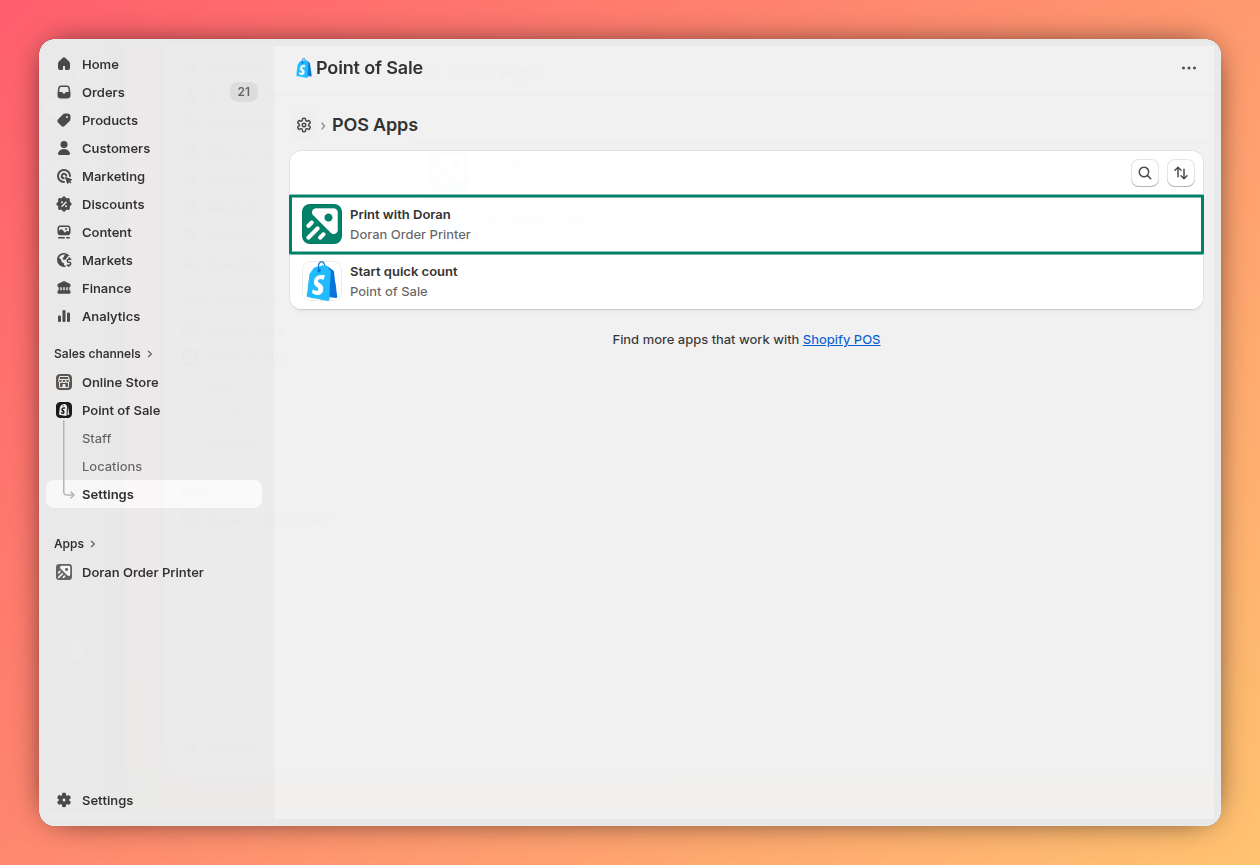Click the Marketing target icon
This screenshot has width=1260, height=865.
(x=64, y=176)
